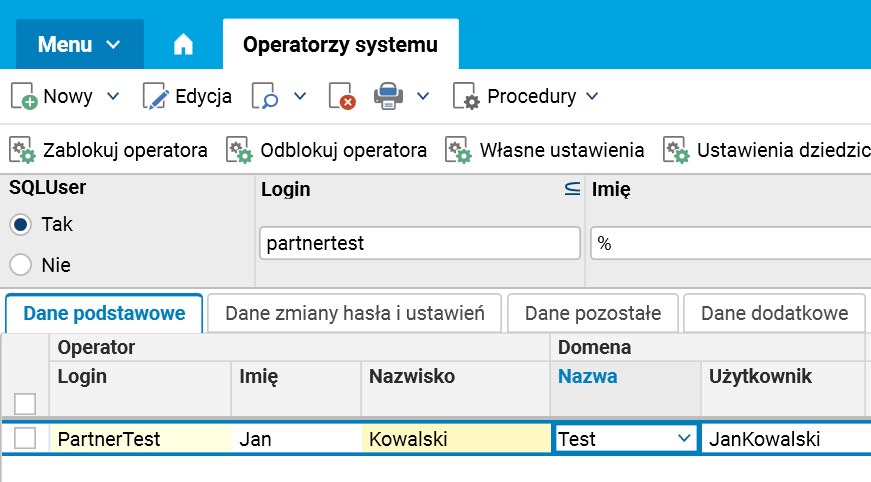Click the home icon tab
The width and height of the screenshot is (871, 482).
[x=183, y=45]
